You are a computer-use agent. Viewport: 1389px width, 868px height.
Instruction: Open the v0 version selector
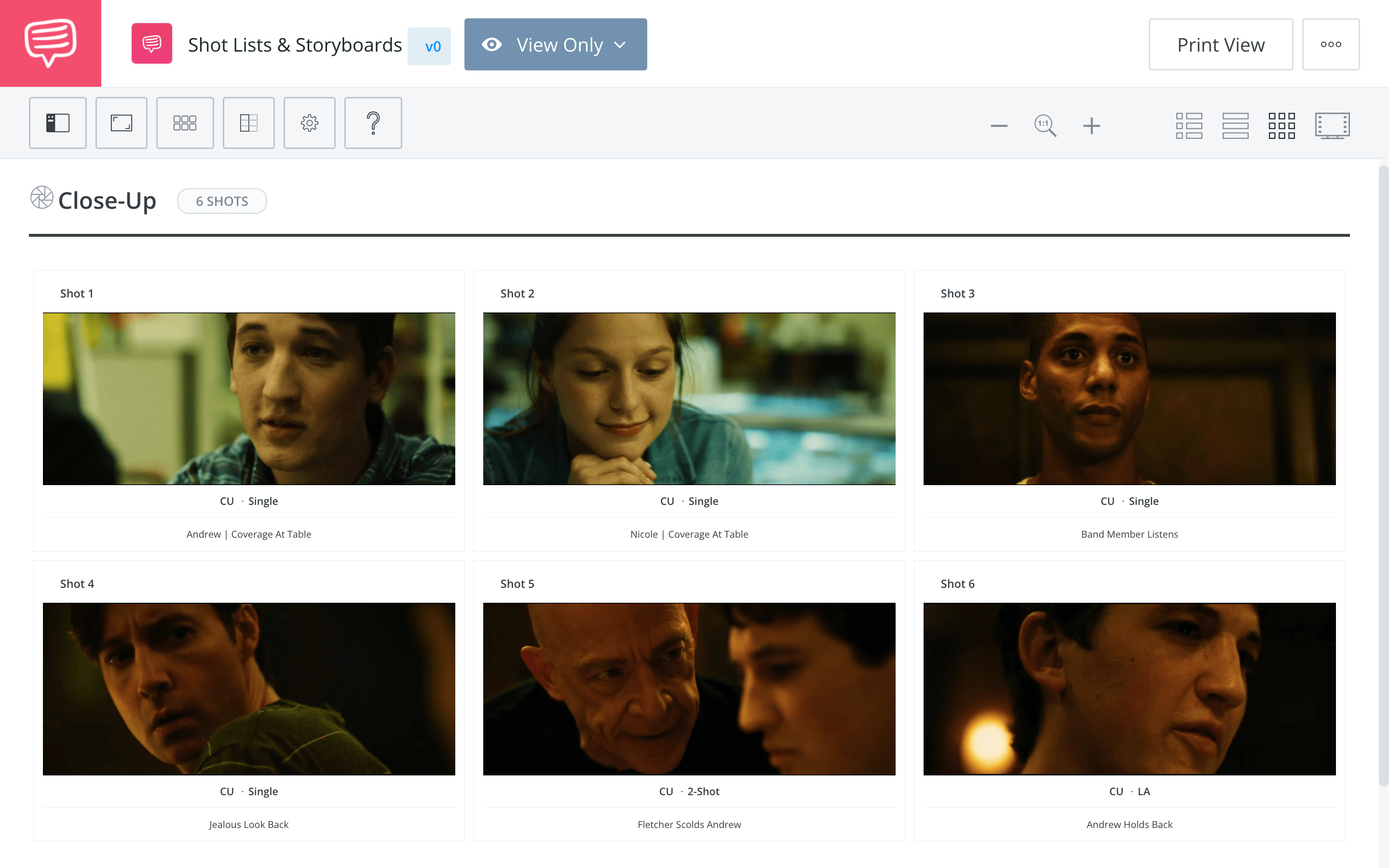[429, 45]
